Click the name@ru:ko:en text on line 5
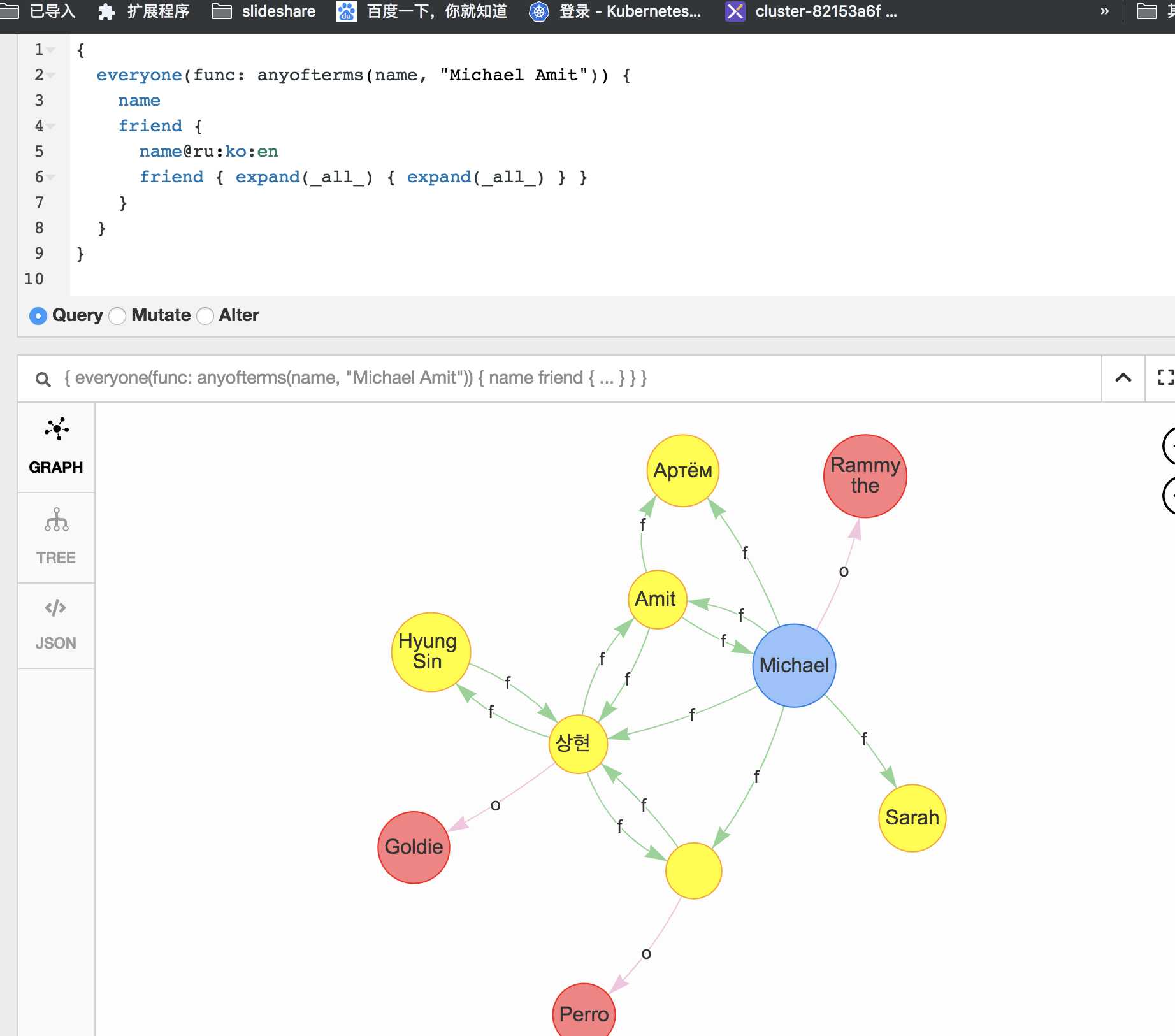 [208, 152]
